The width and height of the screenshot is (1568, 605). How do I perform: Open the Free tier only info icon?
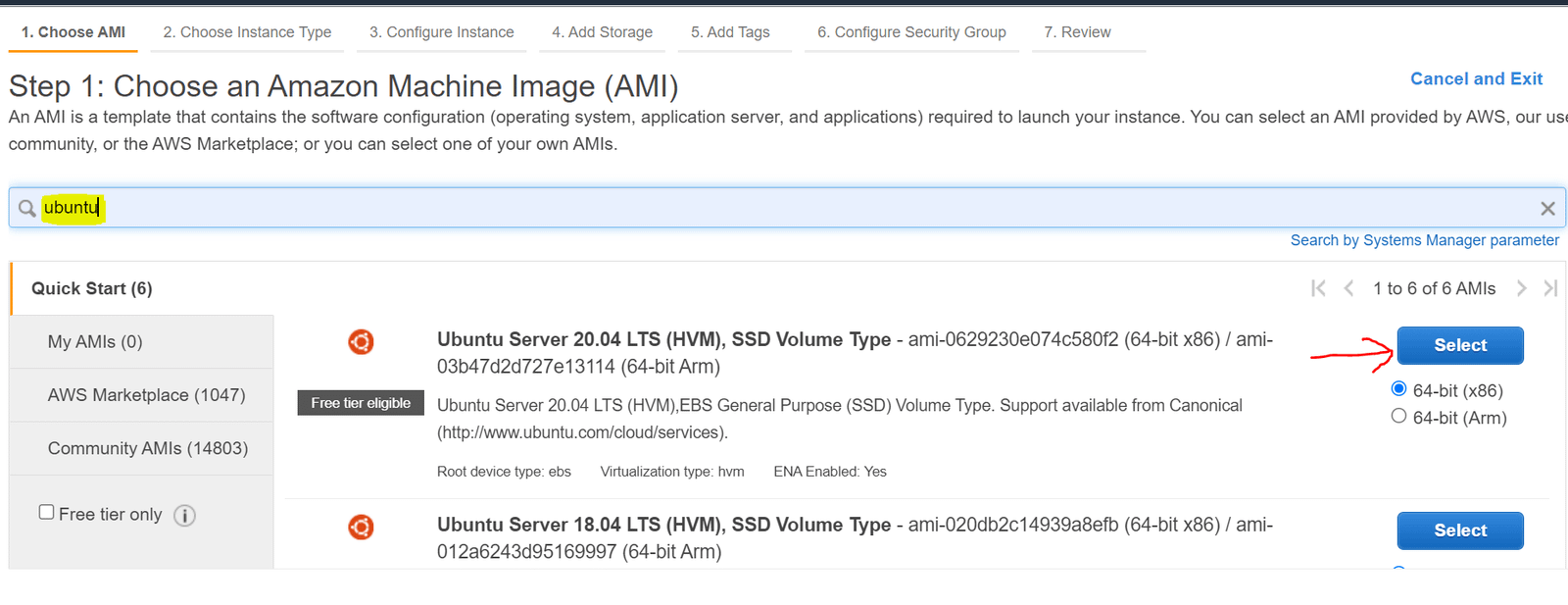pos(184,515)
